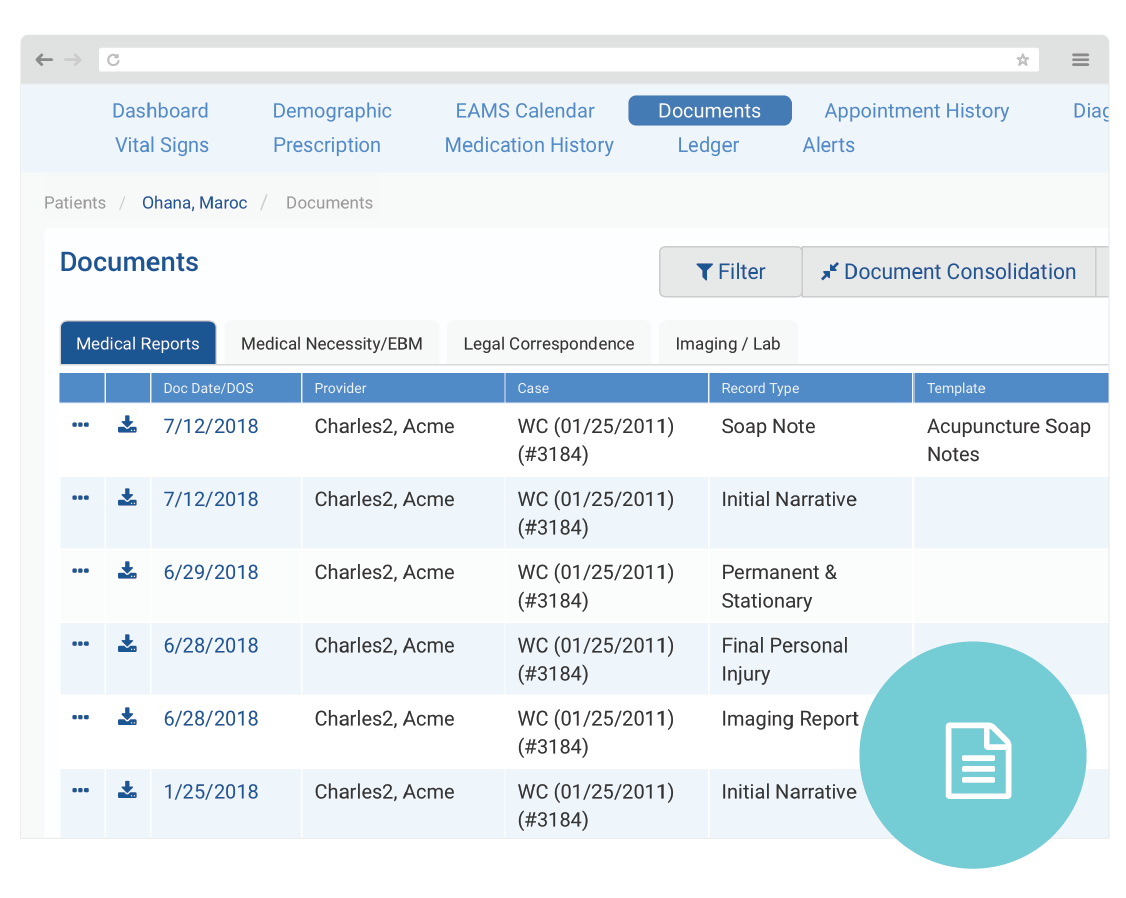Click the "Documents" page heading
Image resolution: width=1126 pixels, height=898 pixels.
click(x=129, y=262)
